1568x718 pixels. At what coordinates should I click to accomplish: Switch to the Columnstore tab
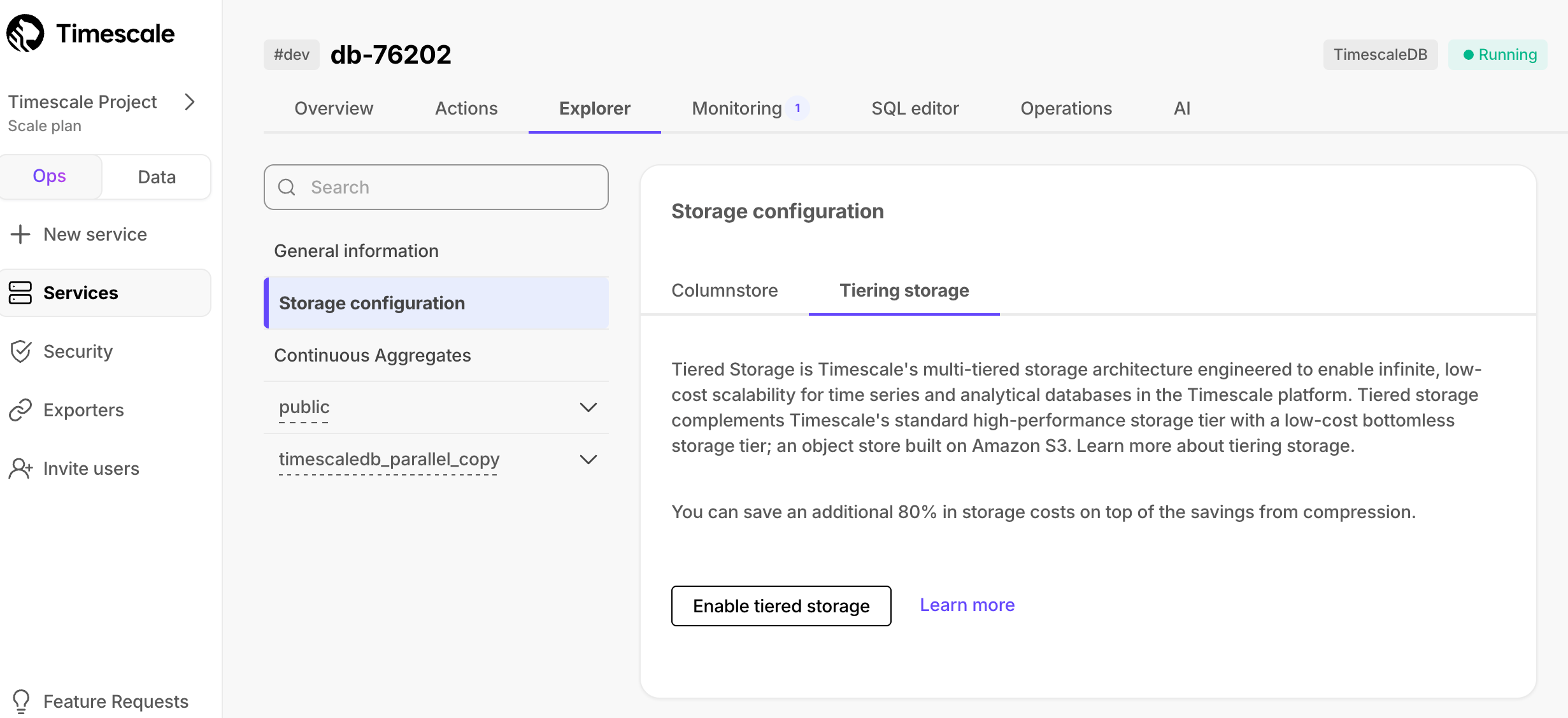point(725,291)
